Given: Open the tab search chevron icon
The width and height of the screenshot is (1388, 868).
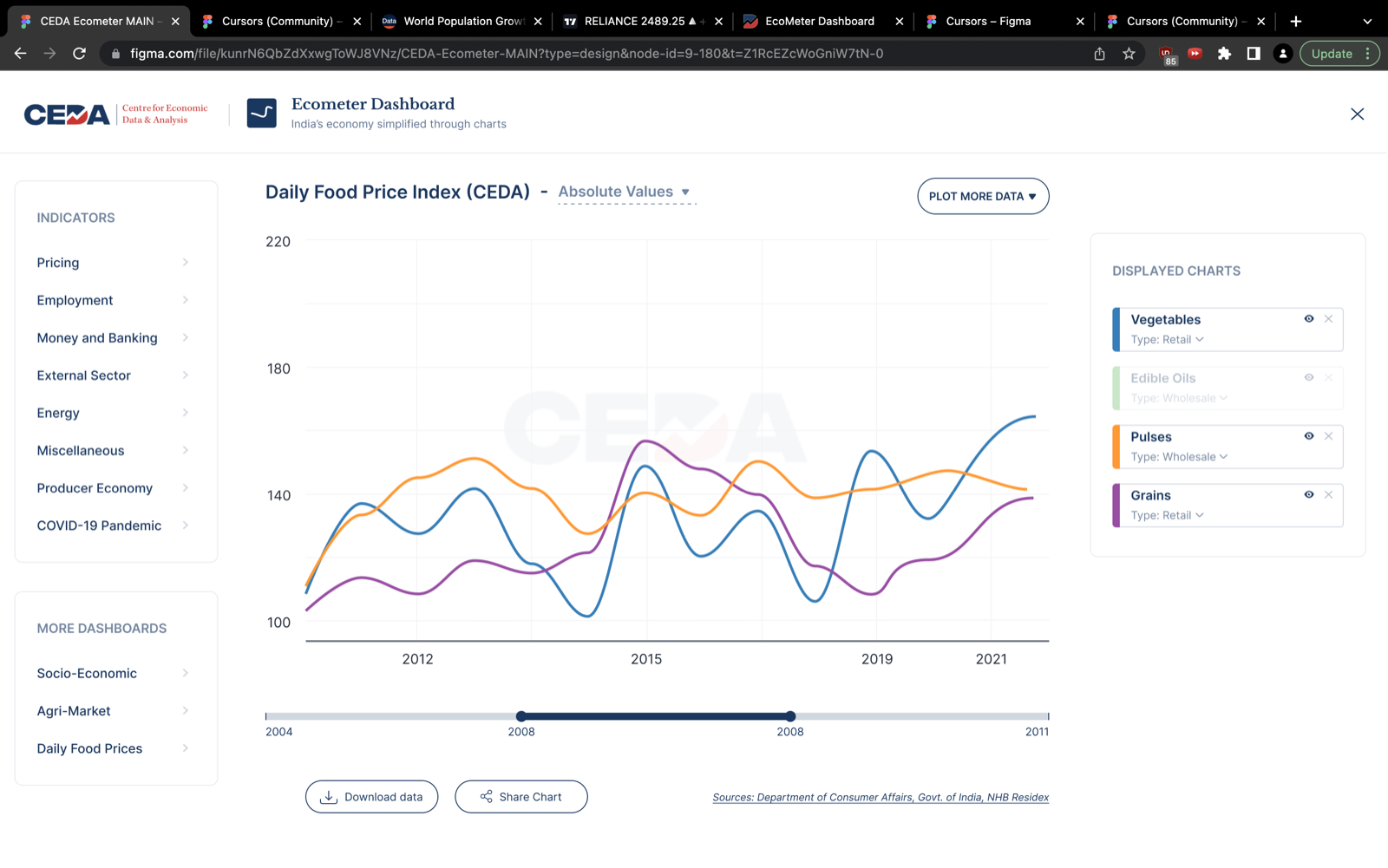Looking at the screenshot, I should 1367,21.
